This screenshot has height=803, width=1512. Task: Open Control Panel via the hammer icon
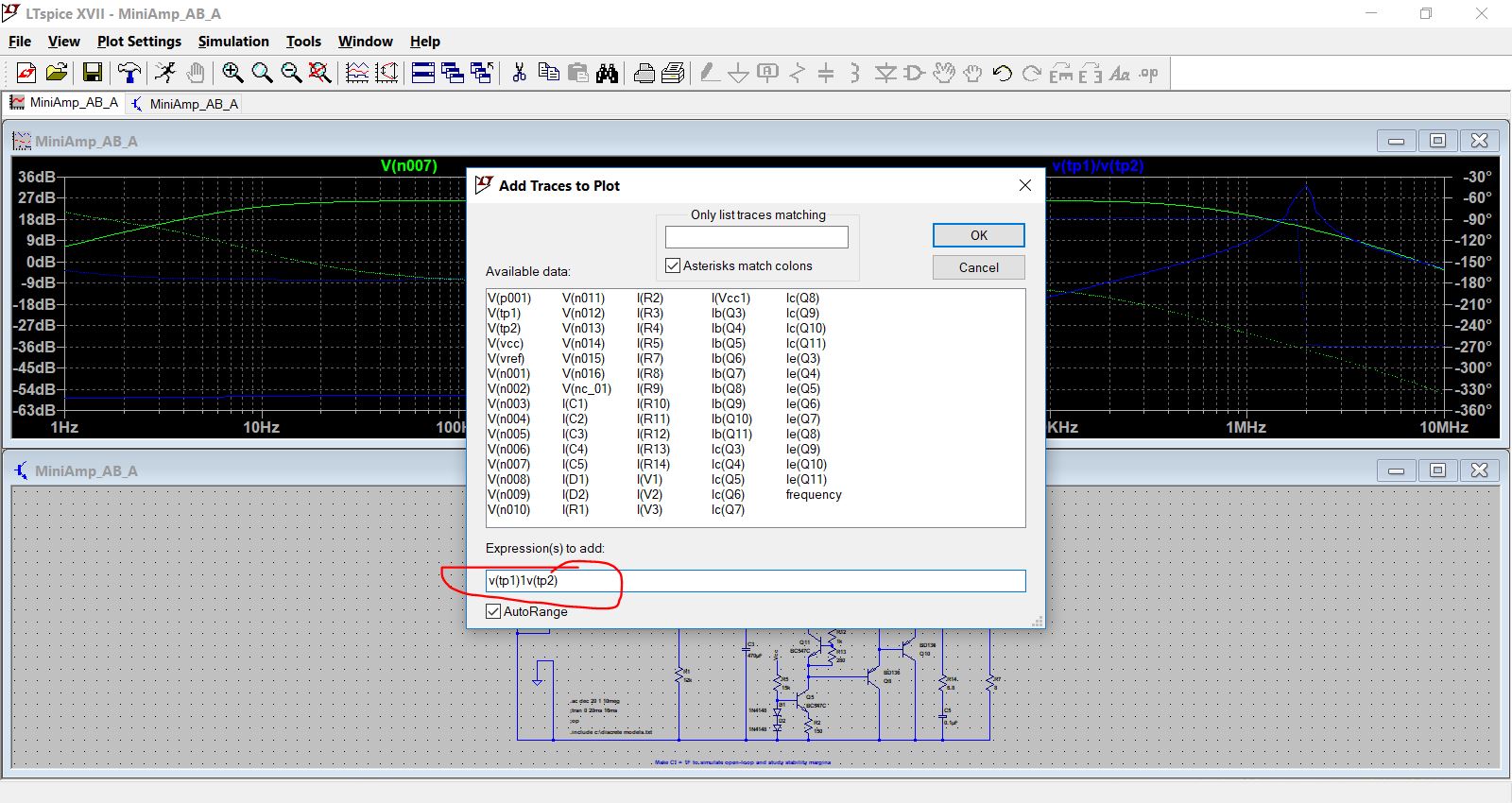click(129, 73)
